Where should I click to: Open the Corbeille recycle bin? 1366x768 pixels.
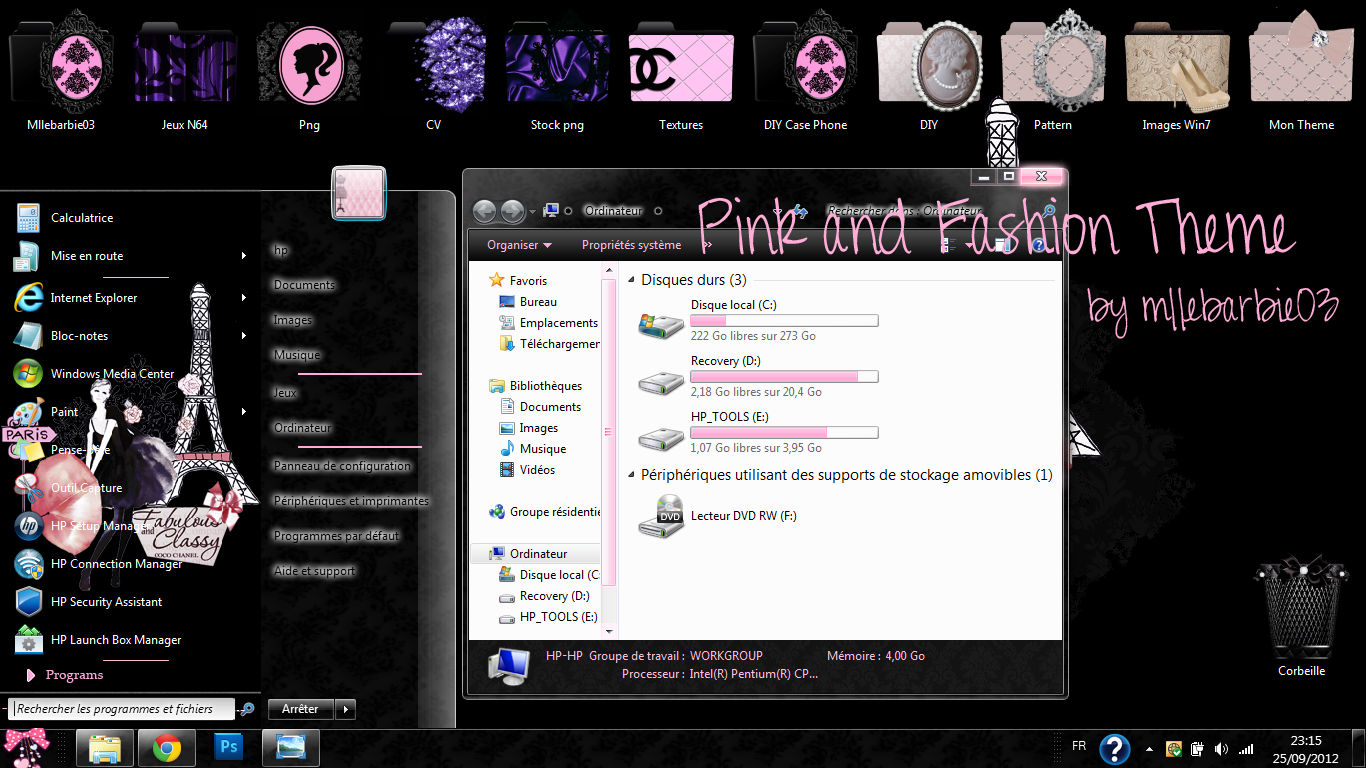(1301, 610)
